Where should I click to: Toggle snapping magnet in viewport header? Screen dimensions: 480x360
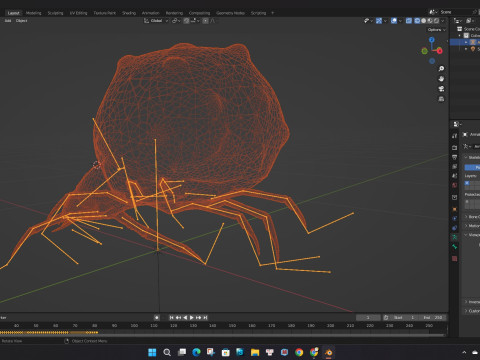(x=186, y=21)
